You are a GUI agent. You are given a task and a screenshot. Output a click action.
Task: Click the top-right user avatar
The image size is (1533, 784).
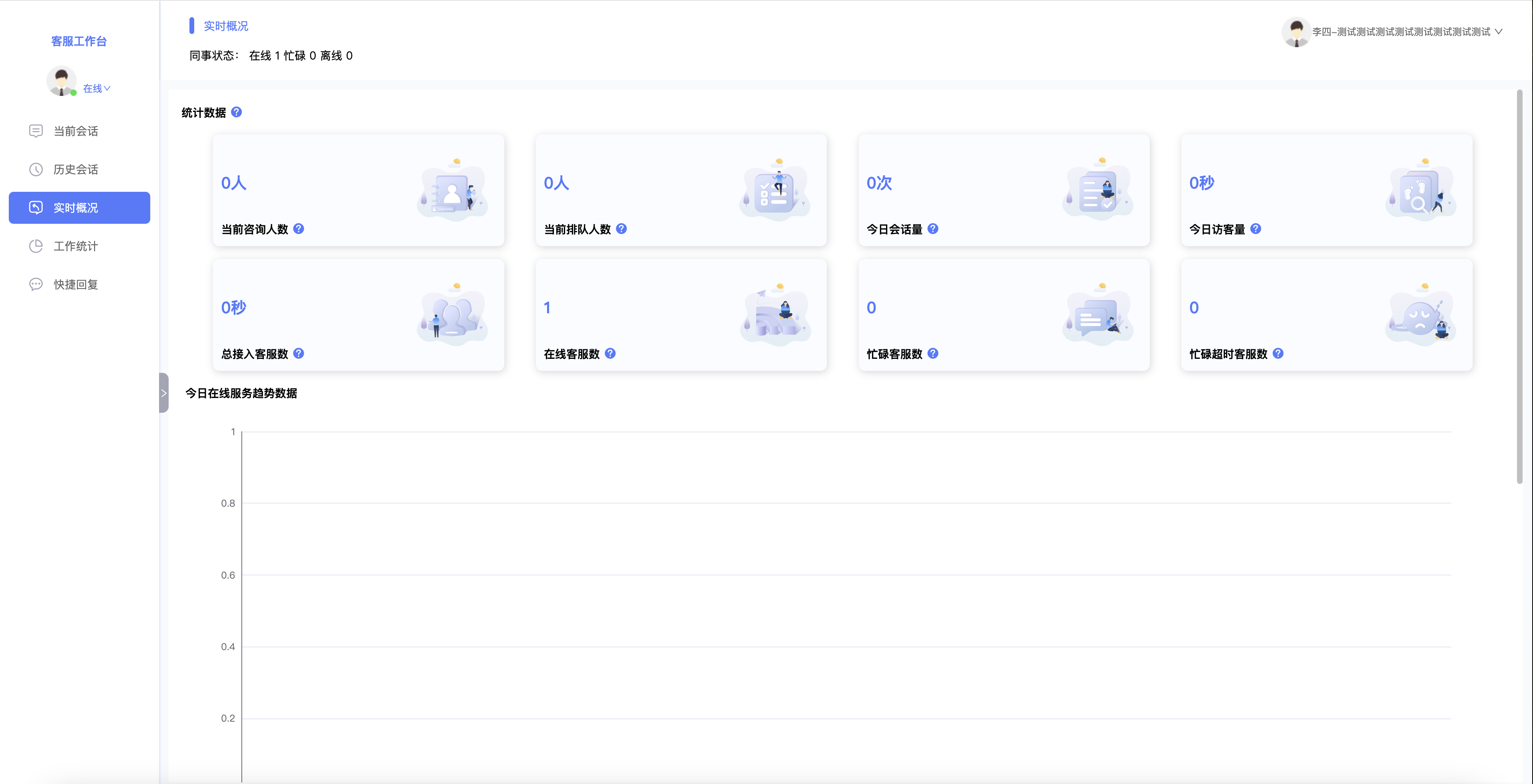[x=1296, y=32]
